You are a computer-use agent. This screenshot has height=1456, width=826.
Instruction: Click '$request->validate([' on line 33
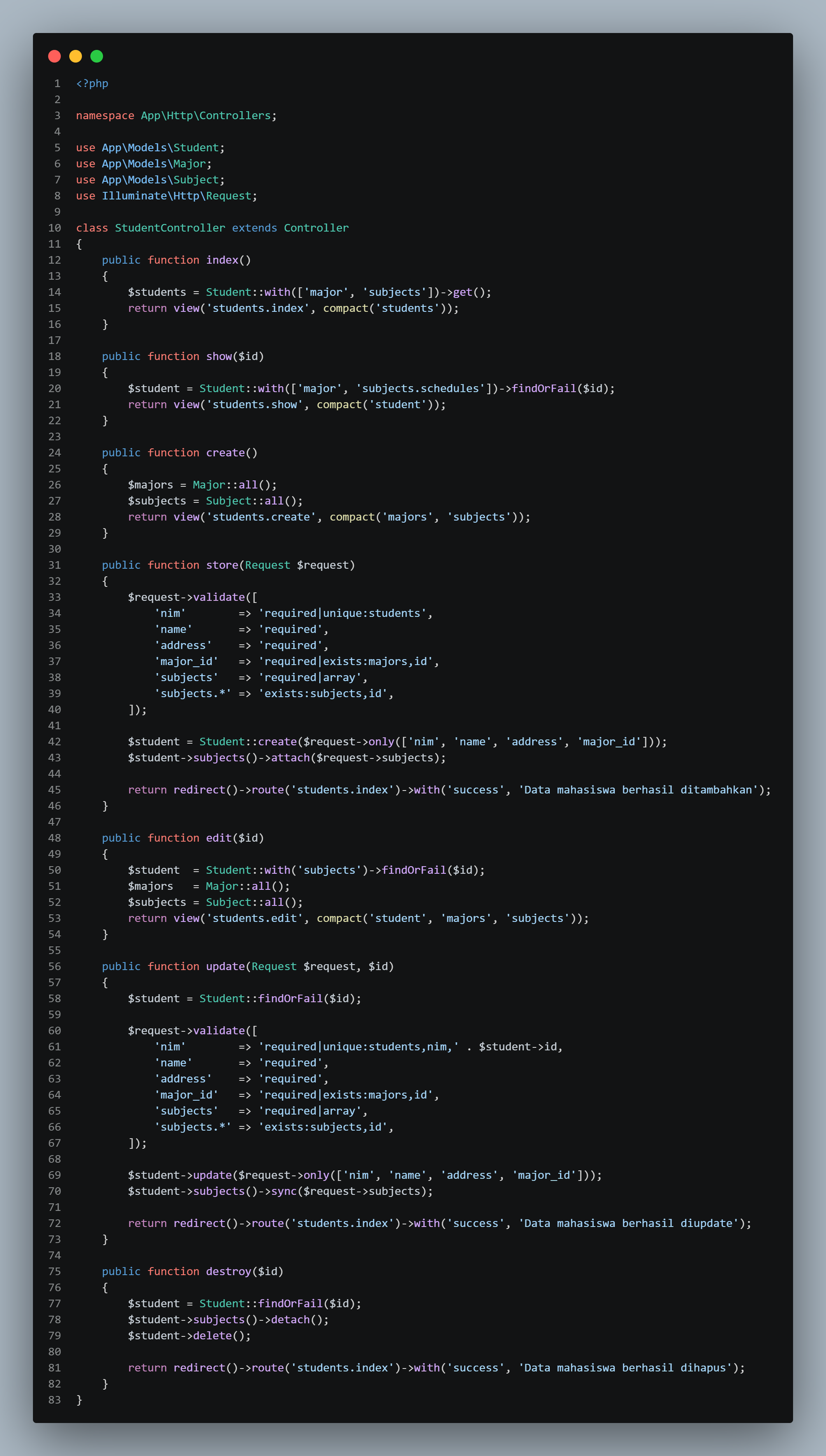click(193, 598)
